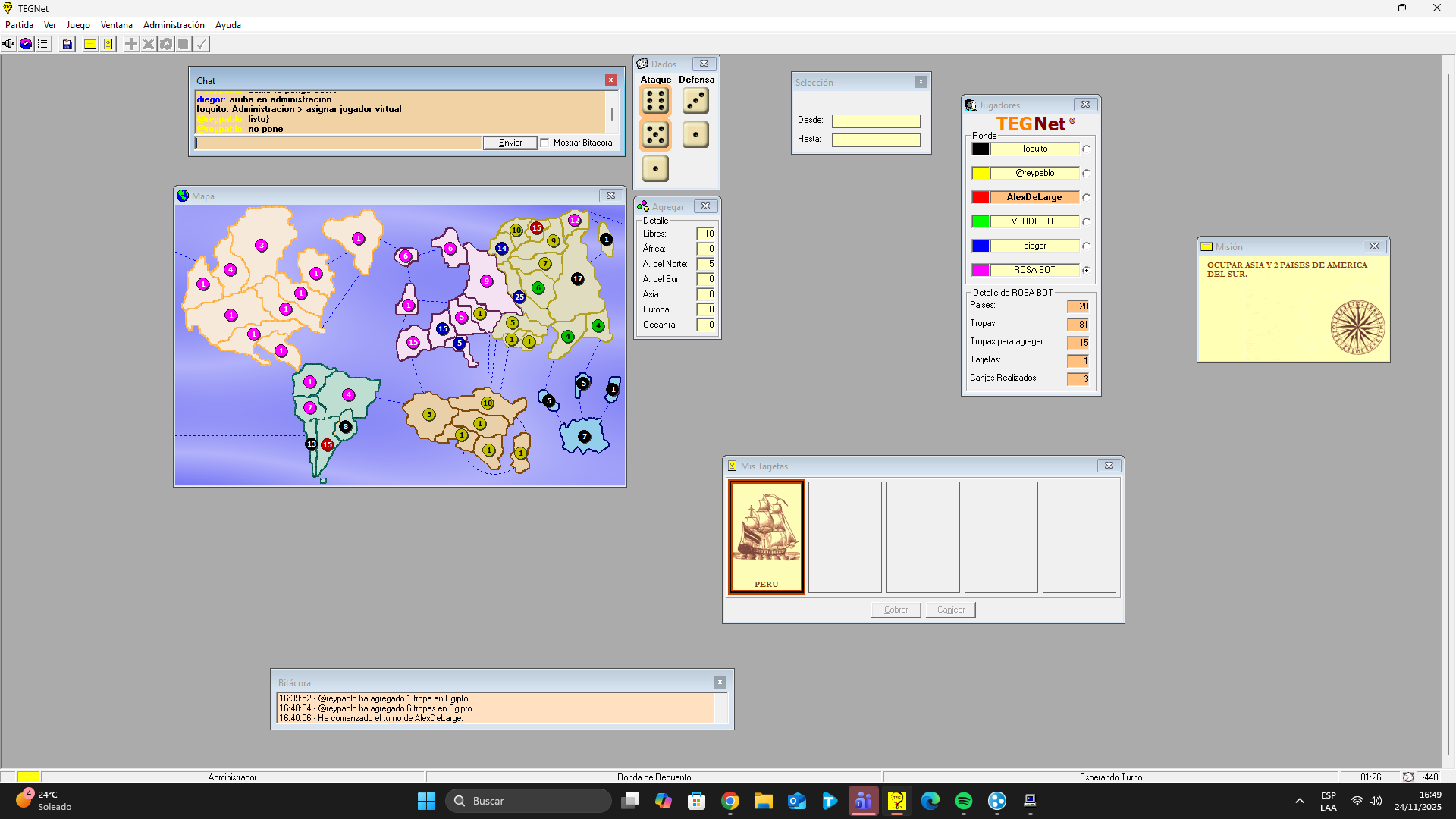Click the yellow country cards toolbar icon
The width and height of the screenshot is (1456, 819).
point(108,44)
